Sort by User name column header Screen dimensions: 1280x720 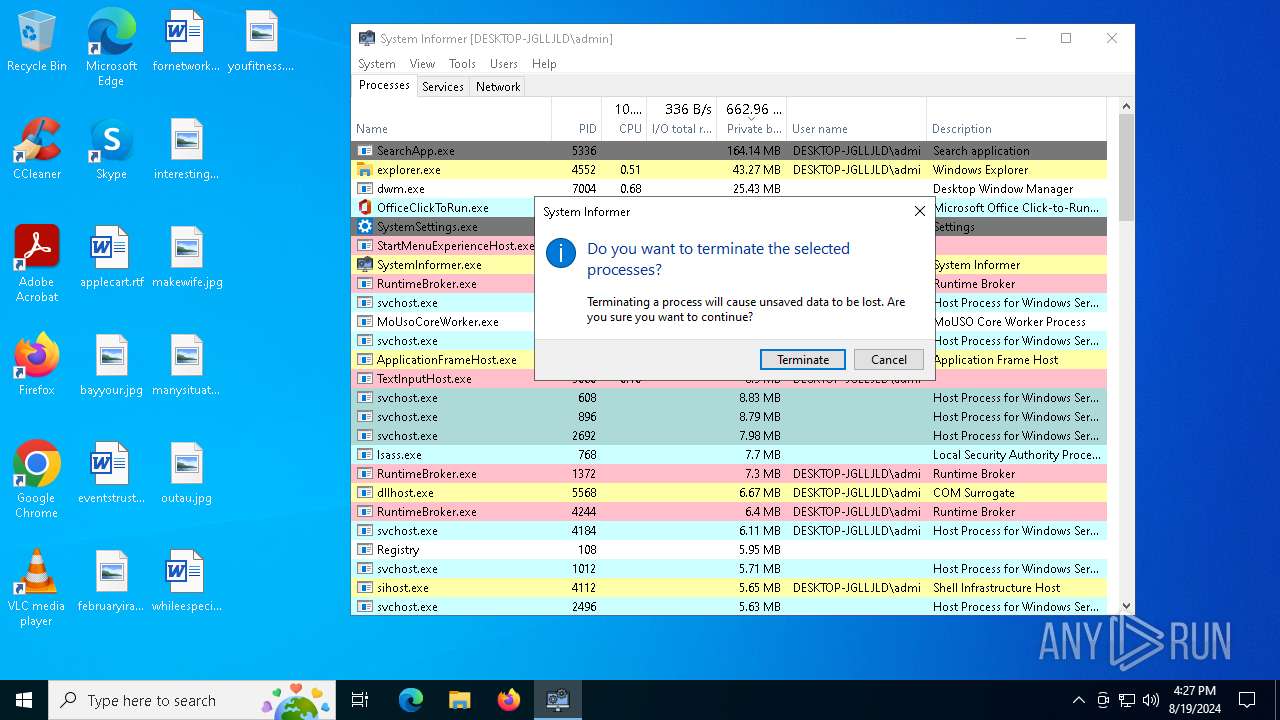(x=856, y=119)
